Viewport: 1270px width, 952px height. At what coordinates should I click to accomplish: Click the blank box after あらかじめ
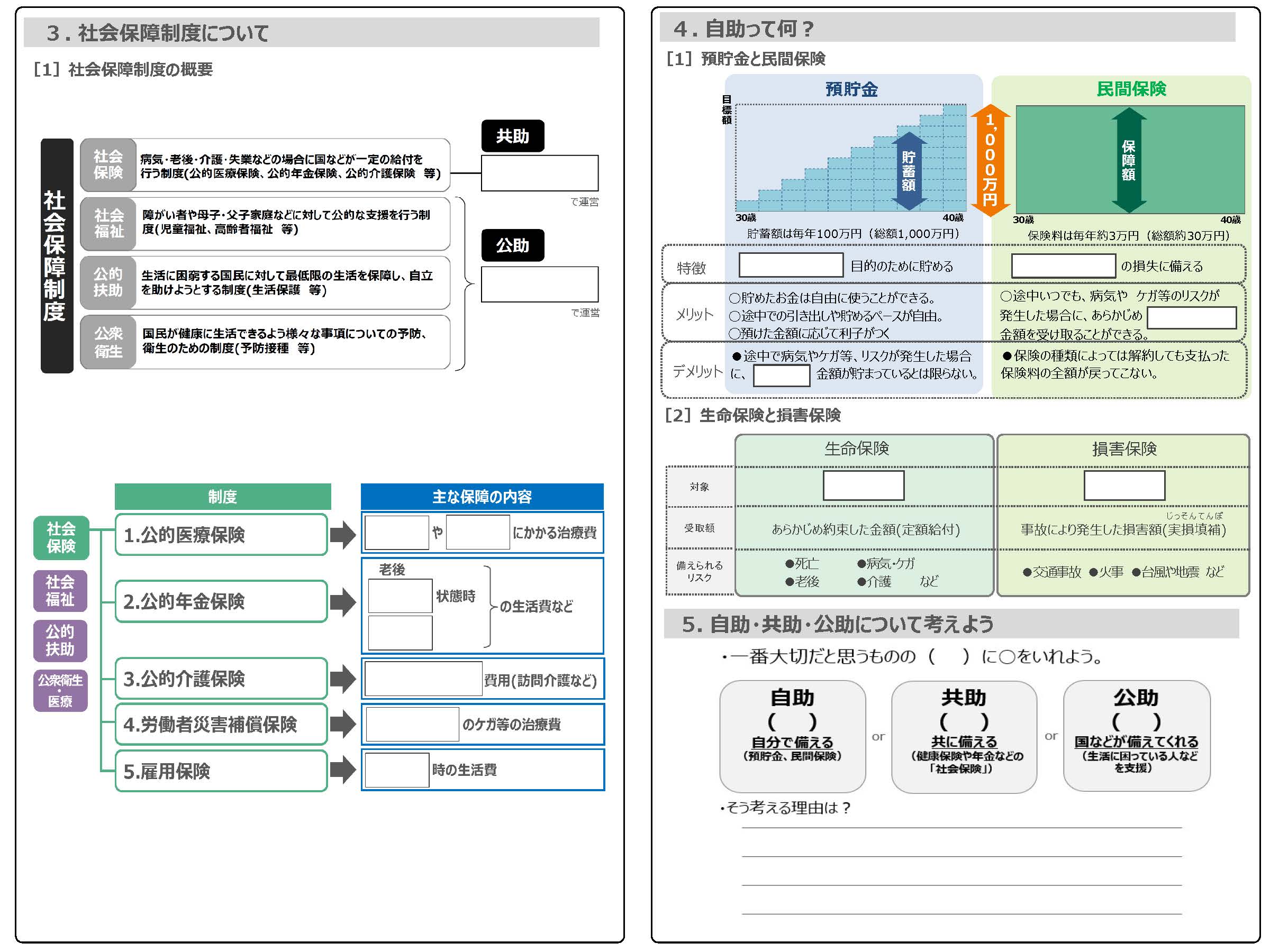(x=1191, y=317)
